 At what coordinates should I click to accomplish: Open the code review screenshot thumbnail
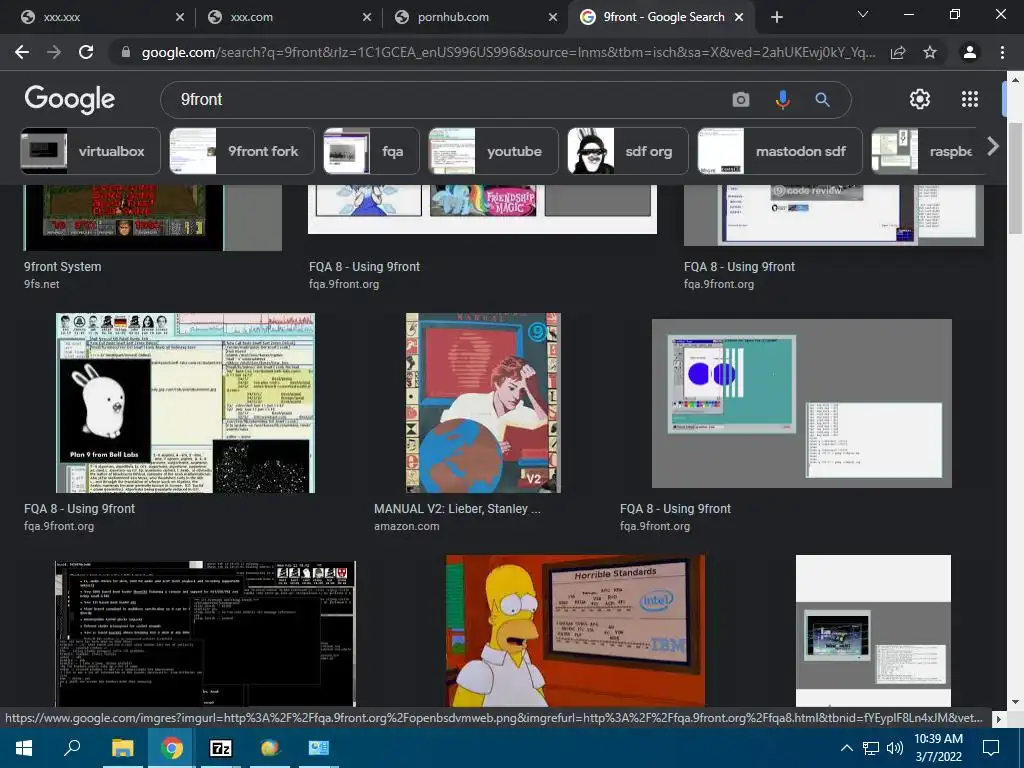(x=834, y=216)
